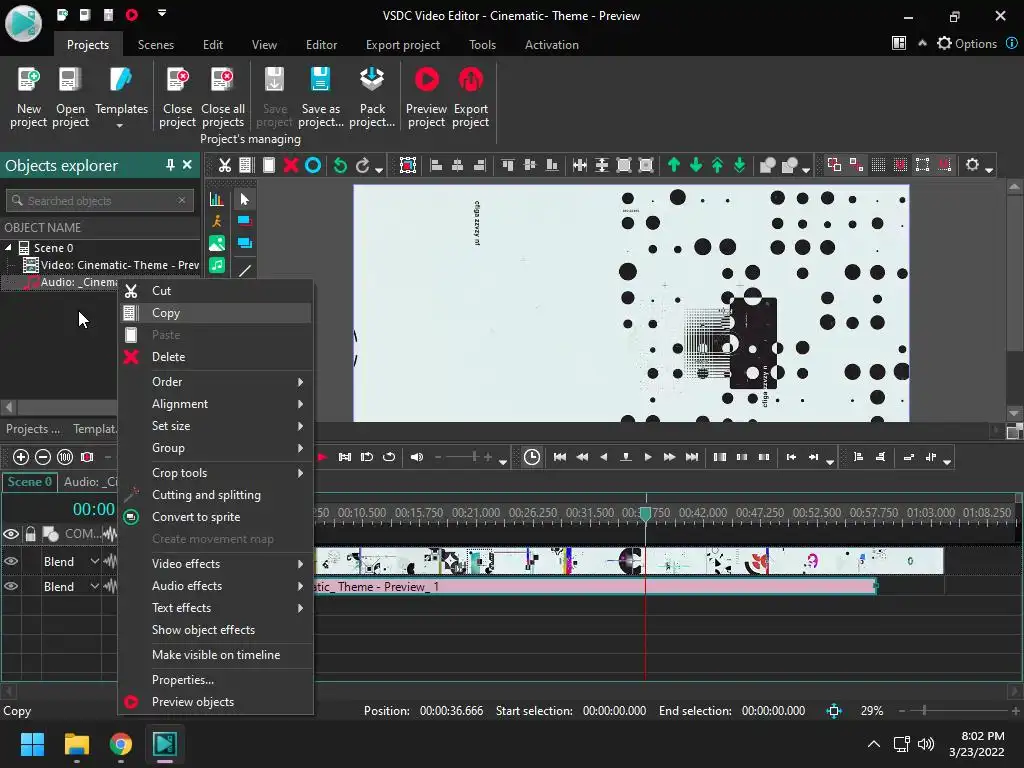The width and height of the screenshot is (1024, 768).
Task: Choose Copy in the context menu
Action: coord(216,313)
